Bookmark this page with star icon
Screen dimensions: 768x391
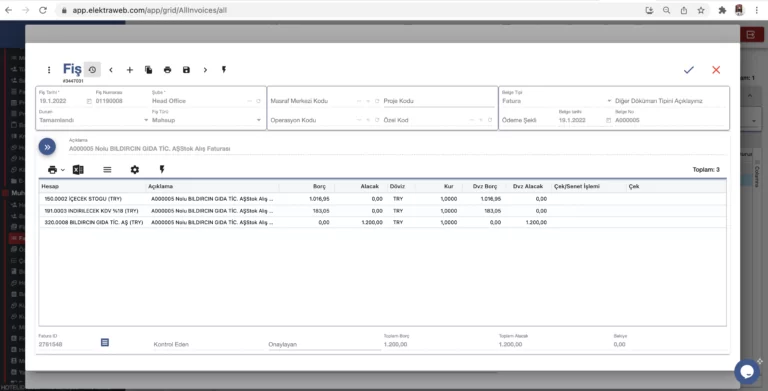click(x=701, y=10)
